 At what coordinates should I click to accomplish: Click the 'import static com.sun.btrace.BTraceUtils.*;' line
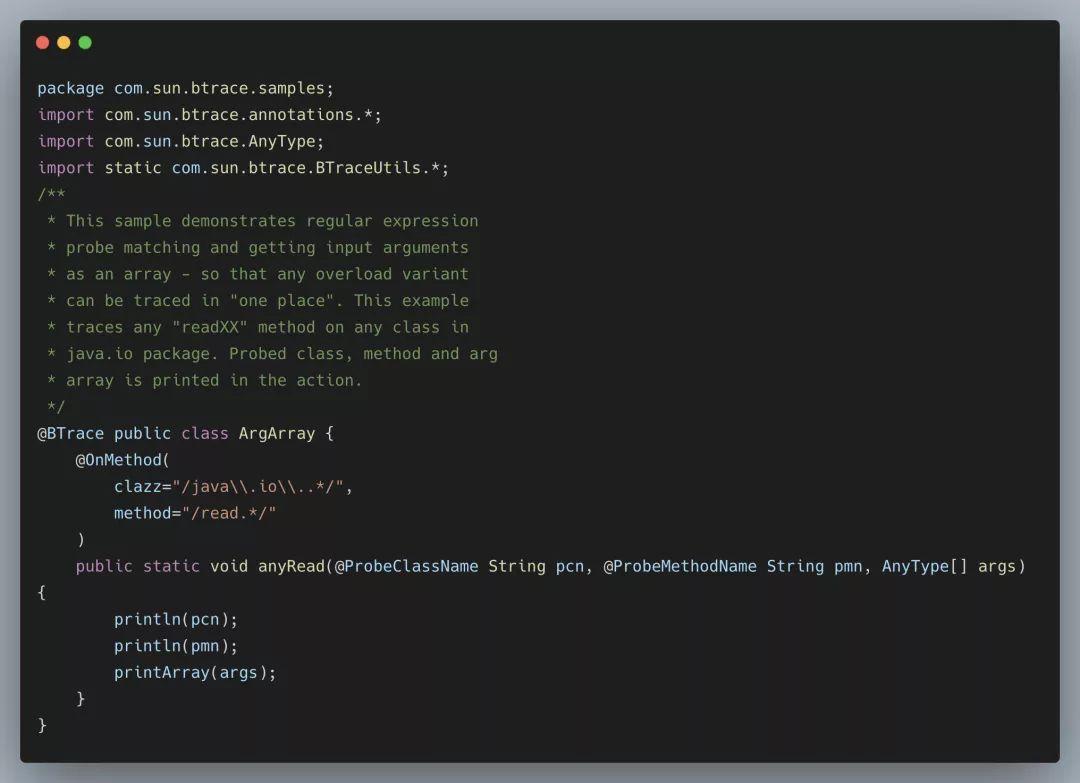[243, 168]
